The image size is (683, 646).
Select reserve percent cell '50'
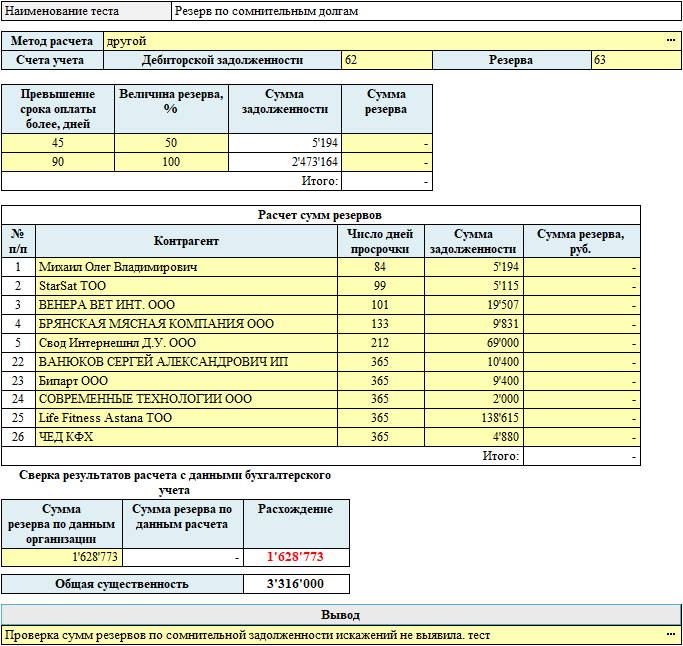[171, 143]
